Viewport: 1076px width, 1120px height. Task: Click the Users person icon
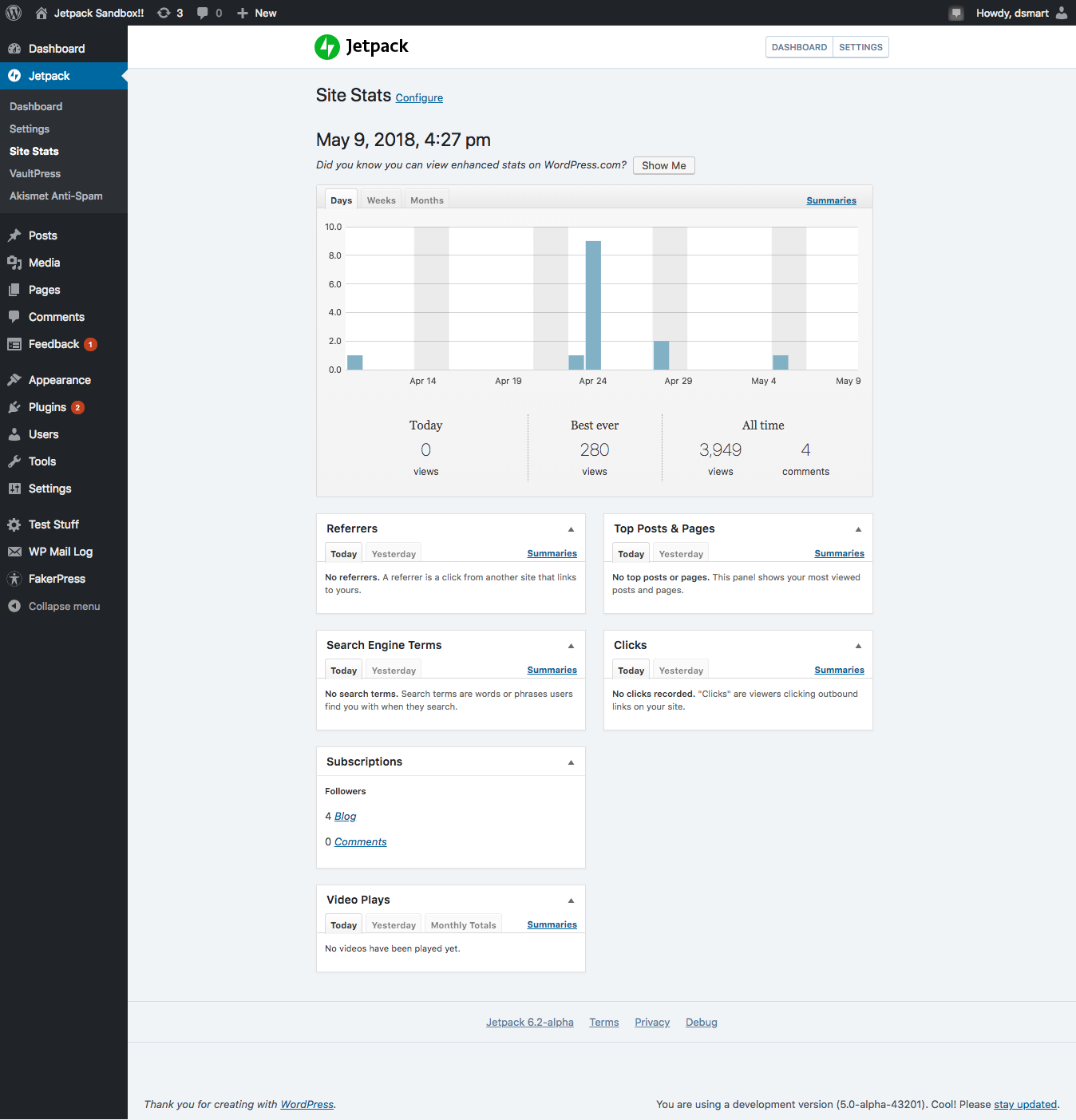pyautogui.click(x=14, y=434)
